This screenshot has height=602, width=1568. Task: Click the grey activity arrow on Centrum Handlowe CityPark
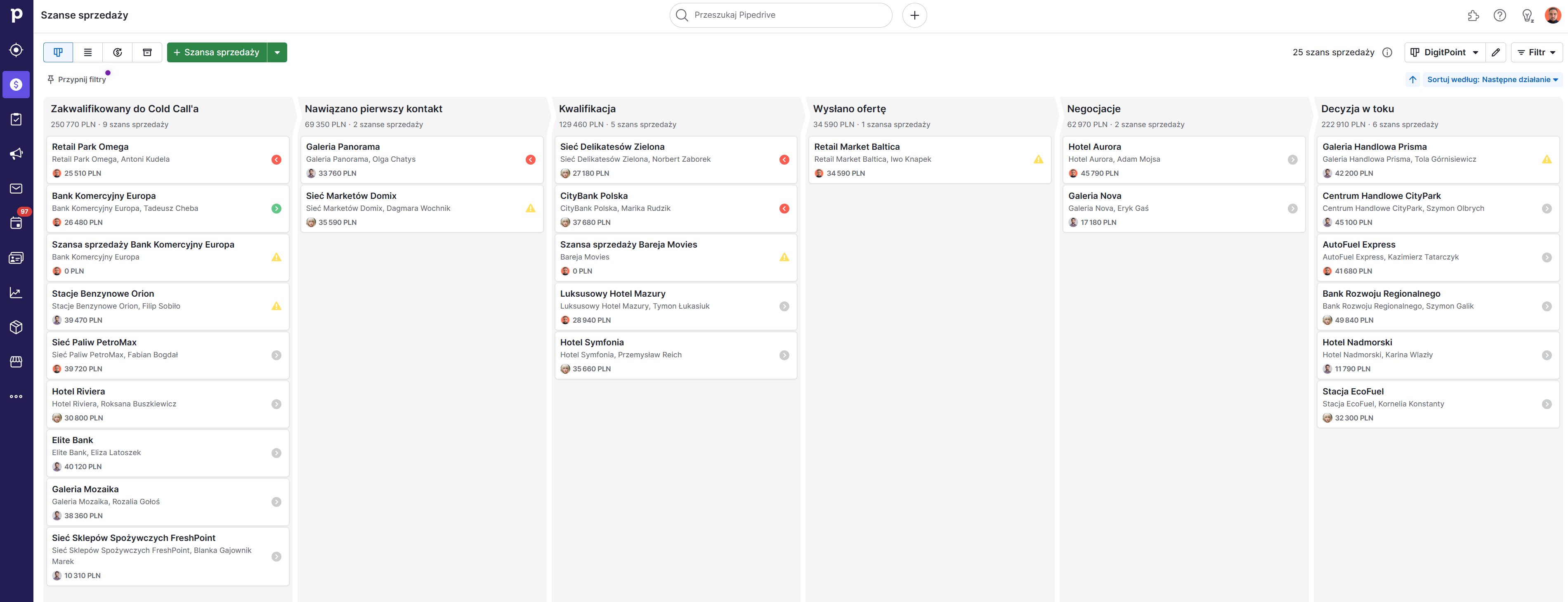(x=1547, y=209)
